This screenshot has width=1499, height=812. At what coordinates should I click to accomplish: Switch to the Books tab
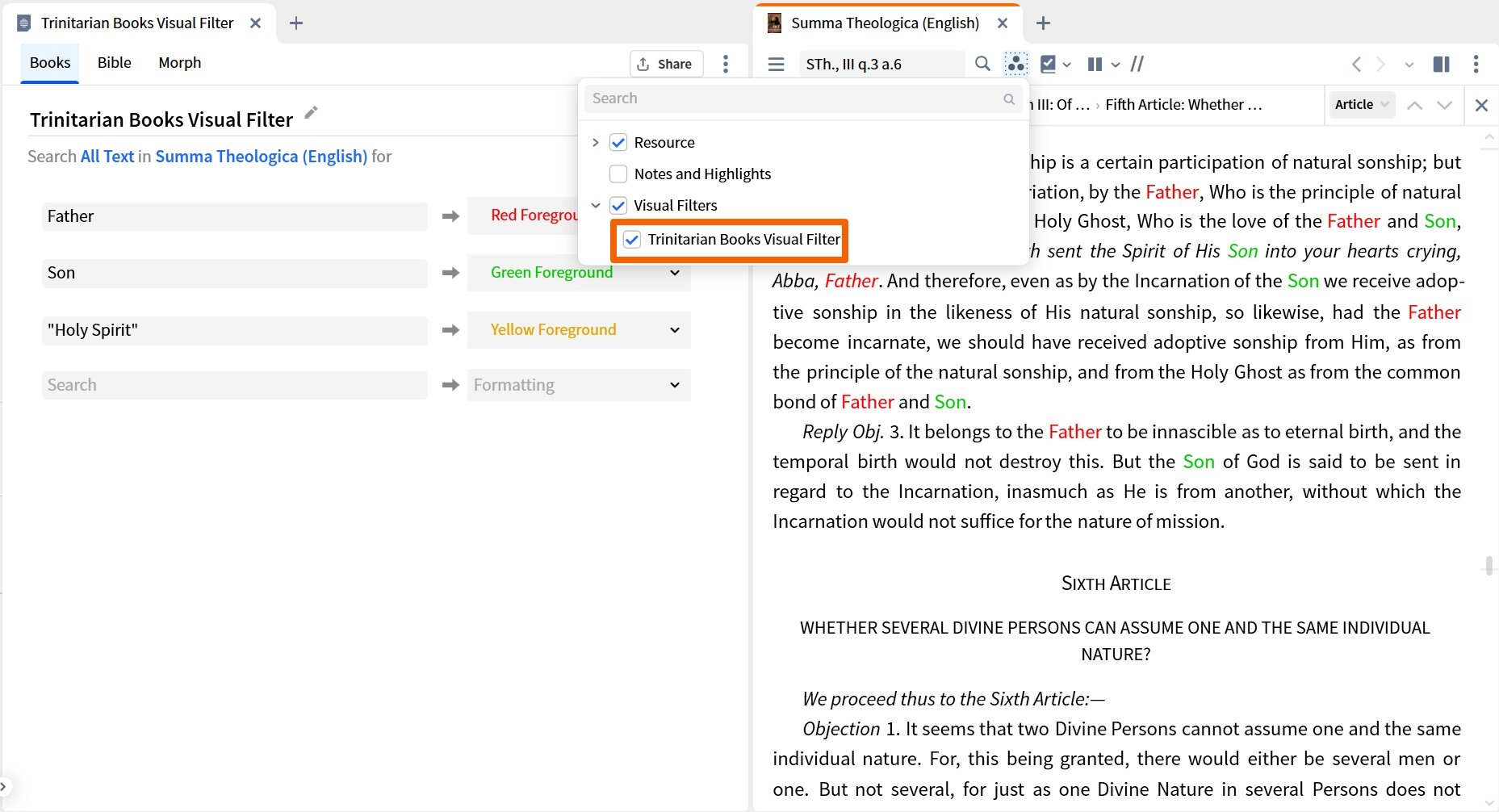coord(50,63)
